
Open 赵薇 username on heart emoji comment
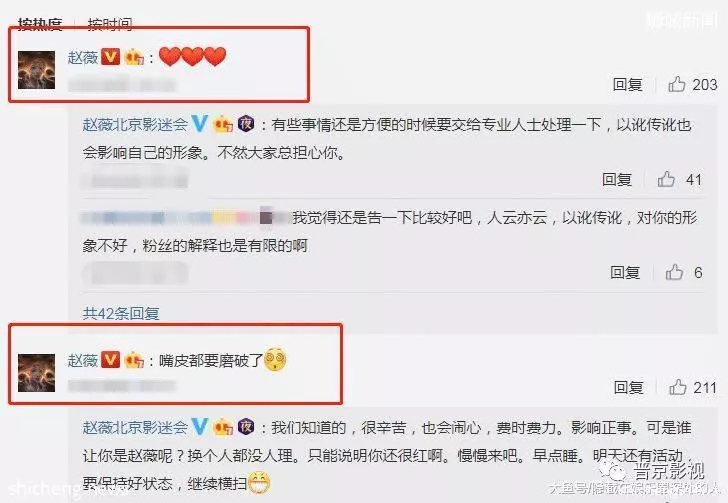coord(83,57)
